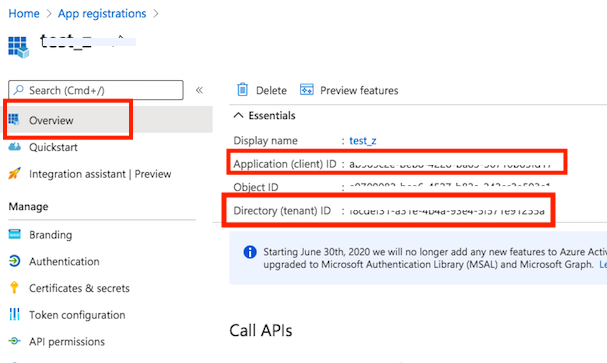This screenshot has width=607, height=363.
Task: Click the Branding icon
Action: 14,234
